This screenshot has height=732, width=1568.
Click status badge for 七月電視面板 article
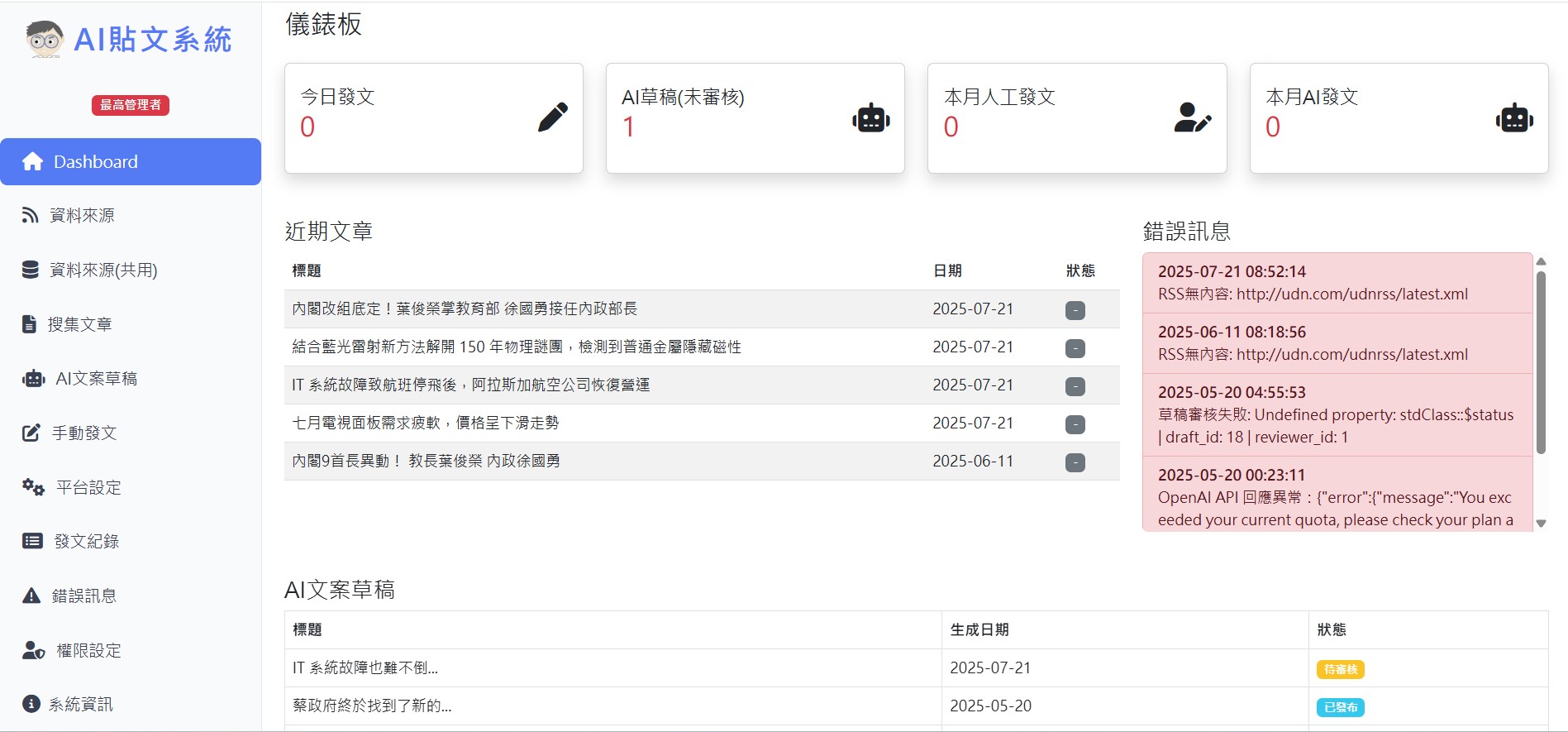(1075, 424)
